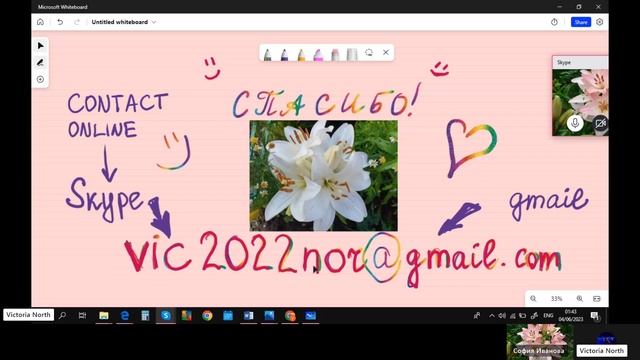Click the Victoria North participant tile
Image resolution: width=640 pixels, height=360 pixels.
coord(606,342)
